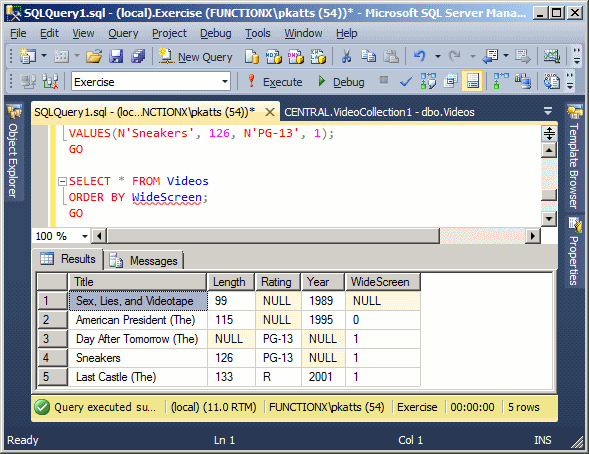Click the Save All icon
Screen dimensions: 589x454
pos(138,57)
